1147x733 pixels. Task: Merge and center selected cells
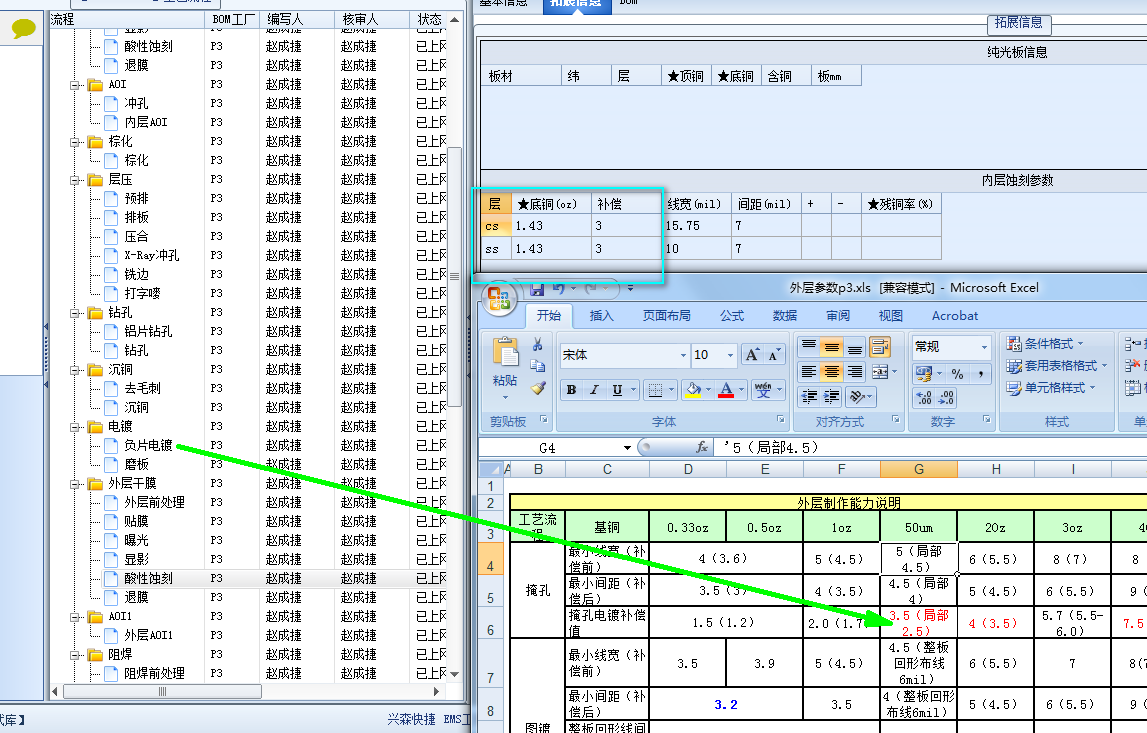pos(880,372)
